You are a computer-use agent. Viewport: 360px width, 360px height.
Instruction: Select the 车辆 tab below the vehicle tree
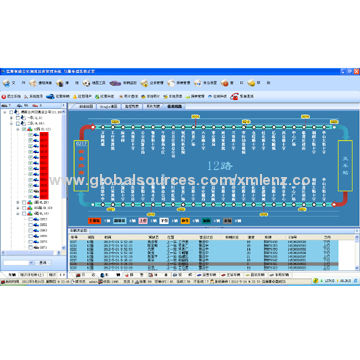tap(12, 275)
